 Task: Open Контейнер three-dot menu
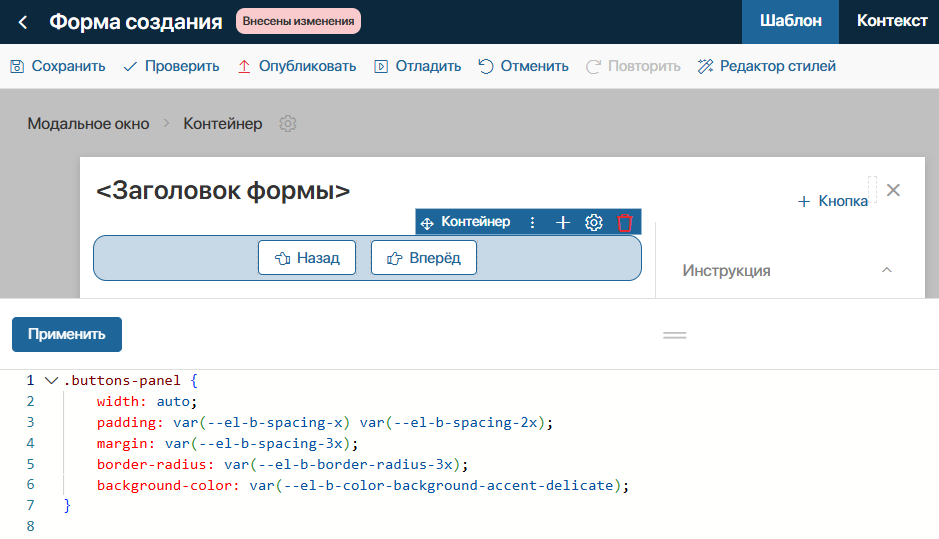[x=532, y=222]
